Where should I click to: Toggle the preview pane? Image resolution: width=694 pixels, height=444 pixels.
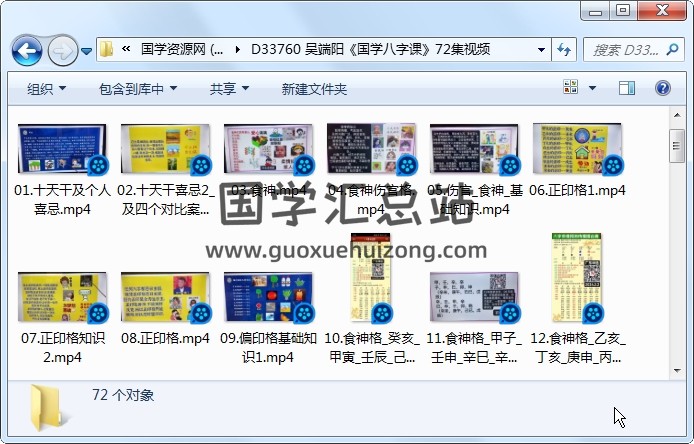click(626, 88)
